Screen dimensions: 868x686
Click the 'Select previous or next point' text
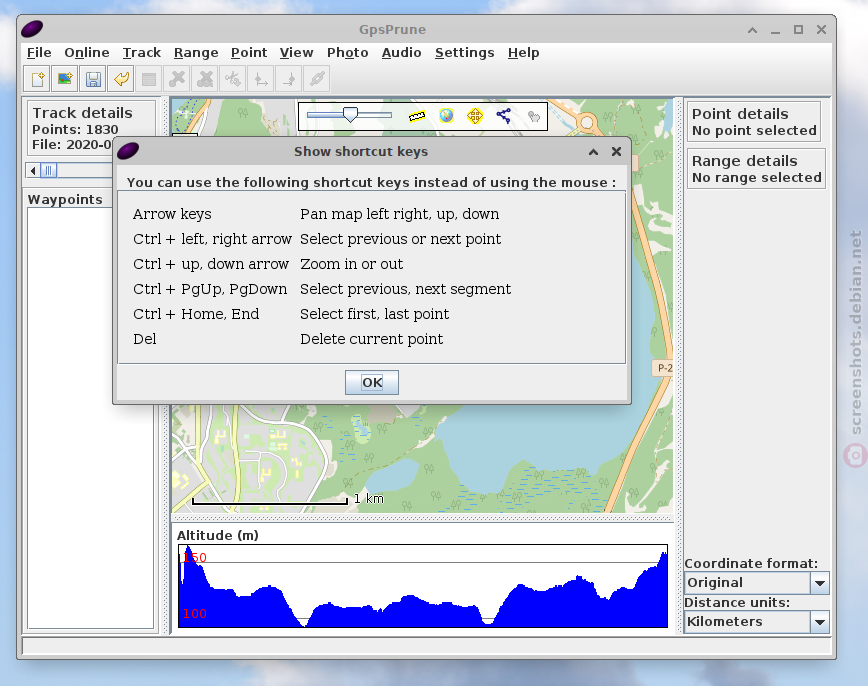point(400,239)
